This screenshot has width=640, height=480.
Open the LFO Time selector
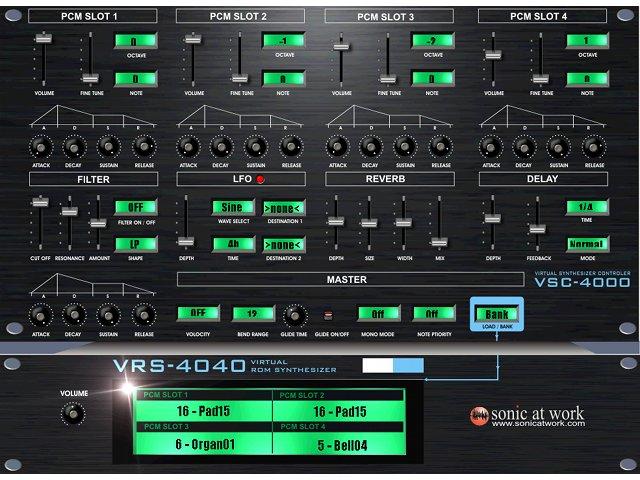pos(234,244)
